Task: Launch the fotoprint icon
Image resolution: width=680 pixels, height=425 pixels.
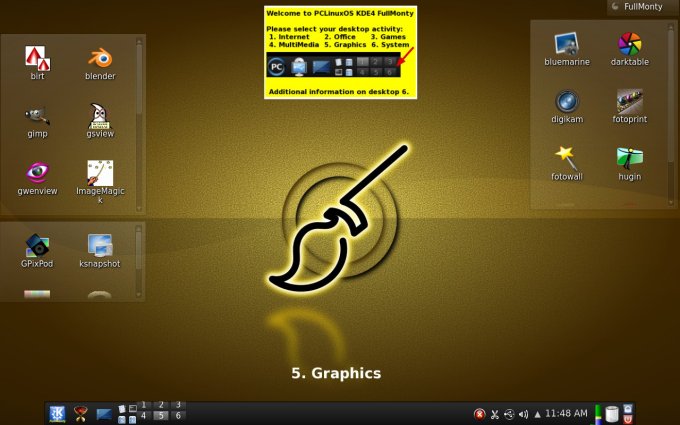Action: coord(630,101)
